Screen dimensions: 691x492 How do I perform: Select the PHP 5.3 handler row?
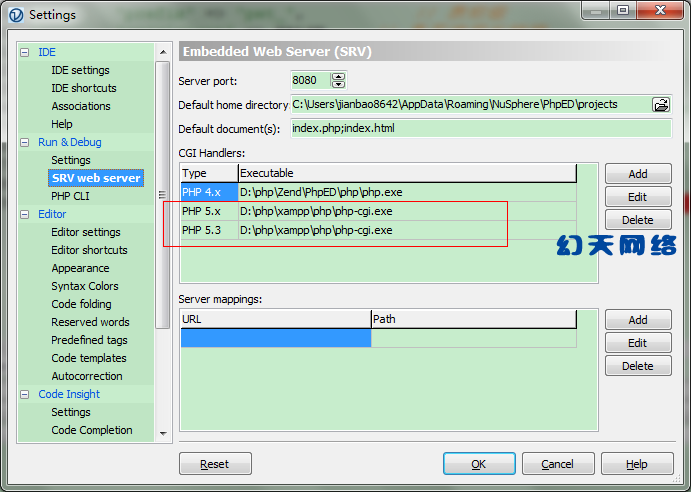click(x=379, y=230)
